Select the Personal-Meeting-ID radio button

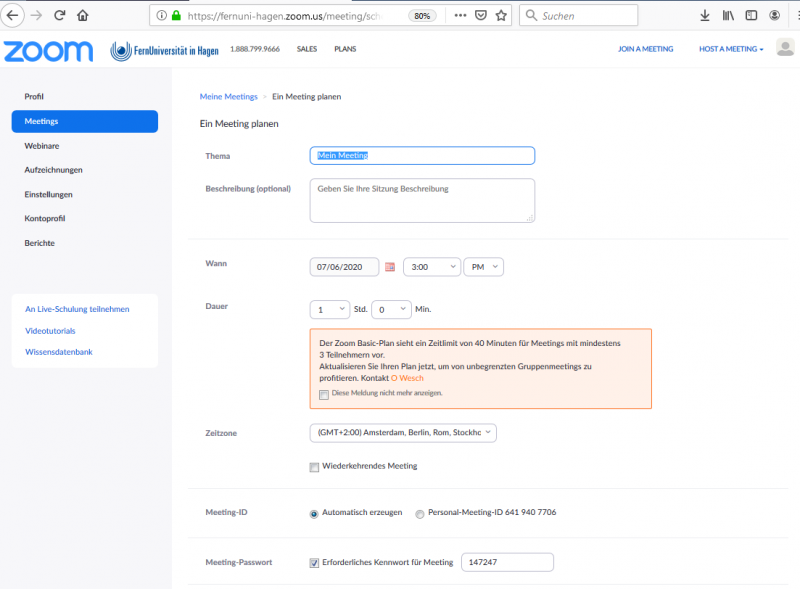pyautogui.click(x=419, y=514)
